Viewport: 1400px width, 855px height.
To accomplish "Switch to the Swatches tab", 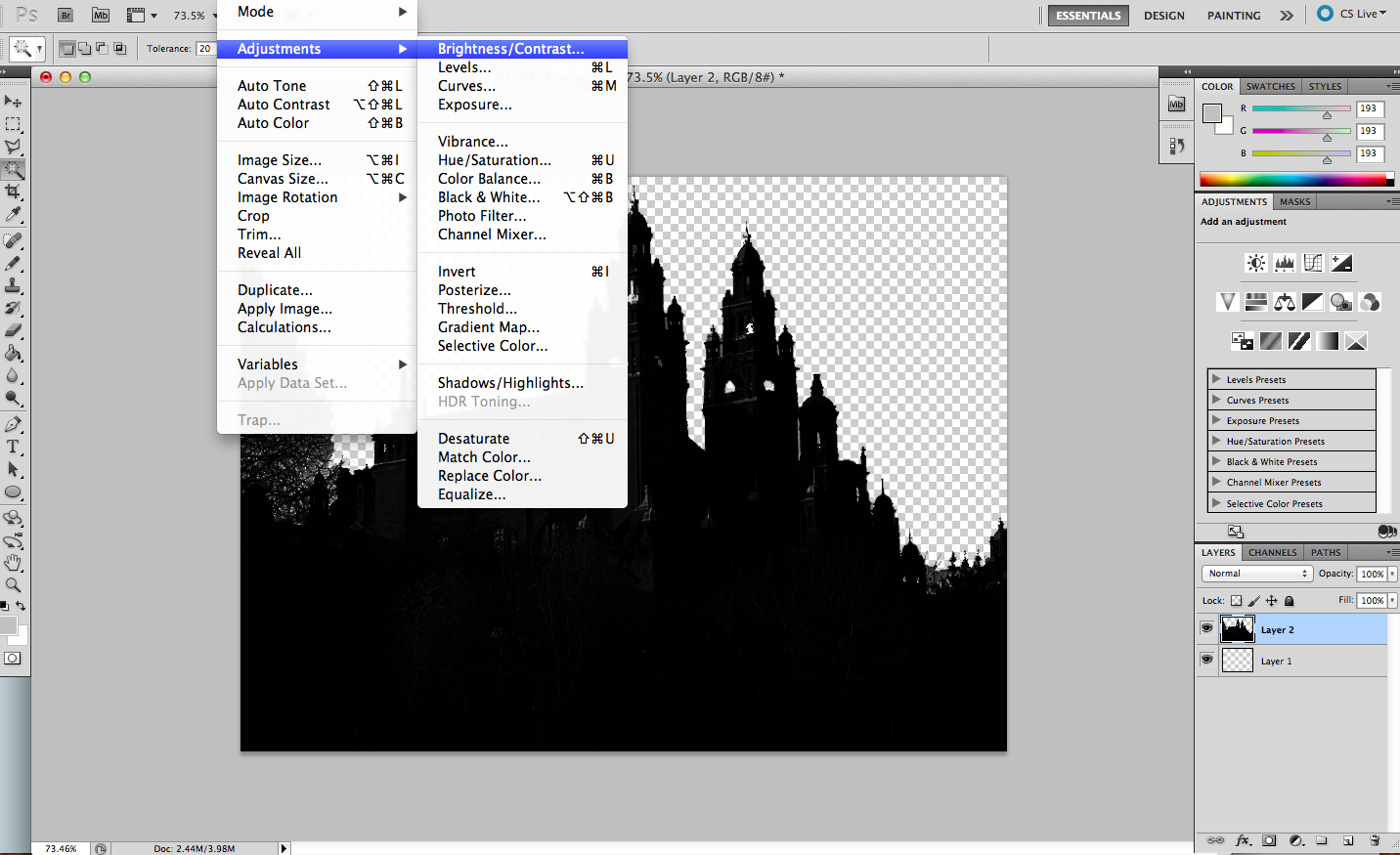I will (1270, 86).
